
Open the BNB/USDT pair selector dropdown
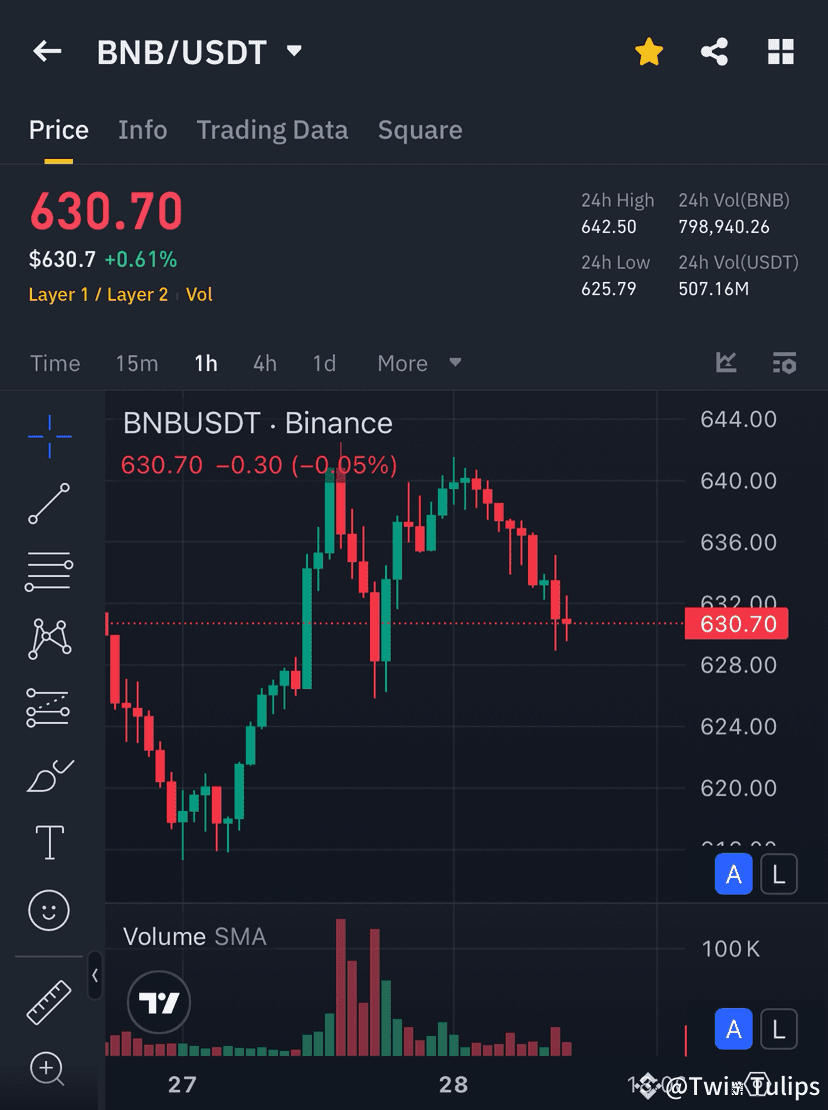293,51
